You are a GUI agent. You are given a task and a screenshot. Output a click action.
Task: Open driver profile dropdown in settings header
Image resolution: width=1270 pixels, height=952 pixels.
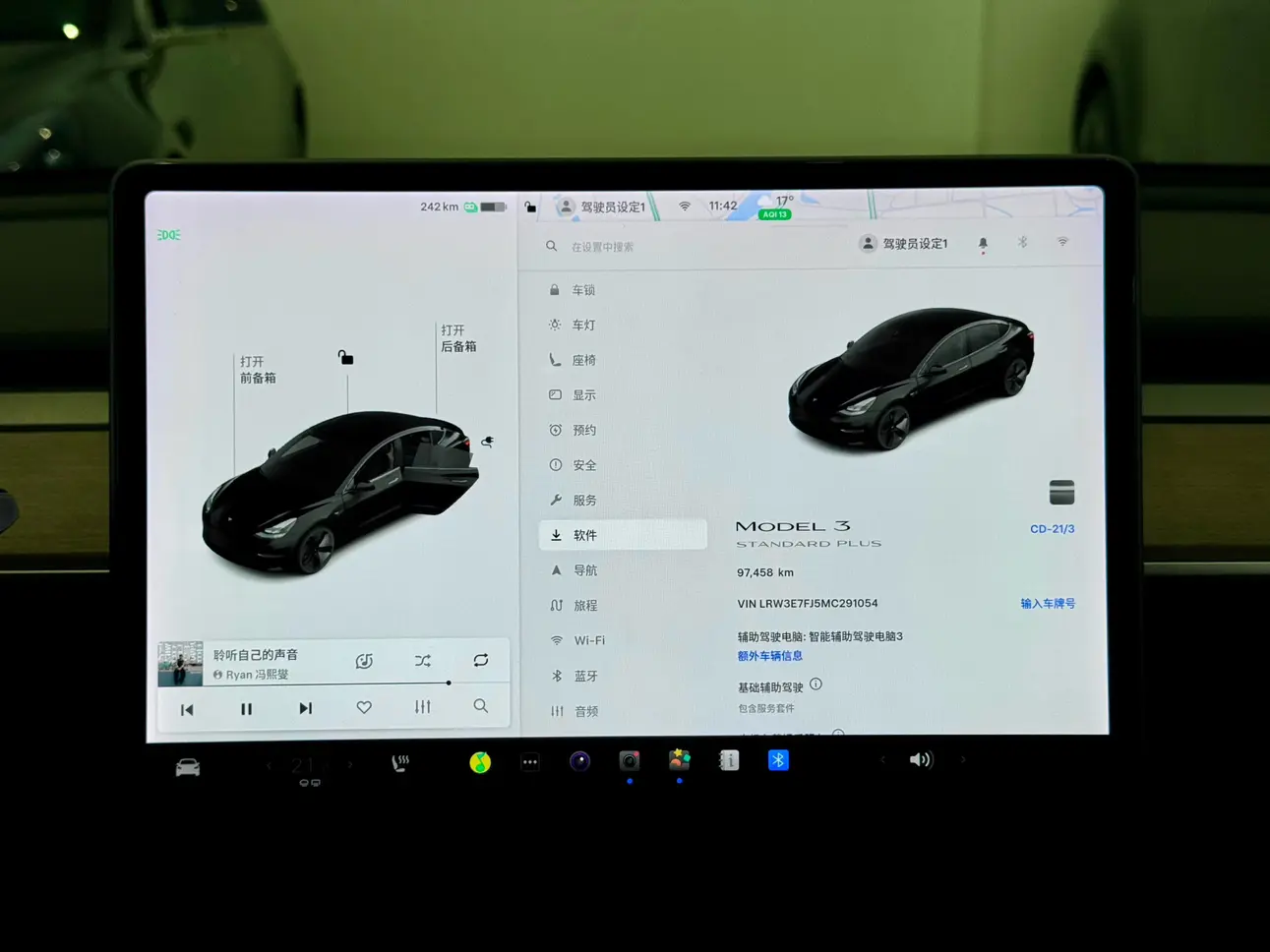903,244
